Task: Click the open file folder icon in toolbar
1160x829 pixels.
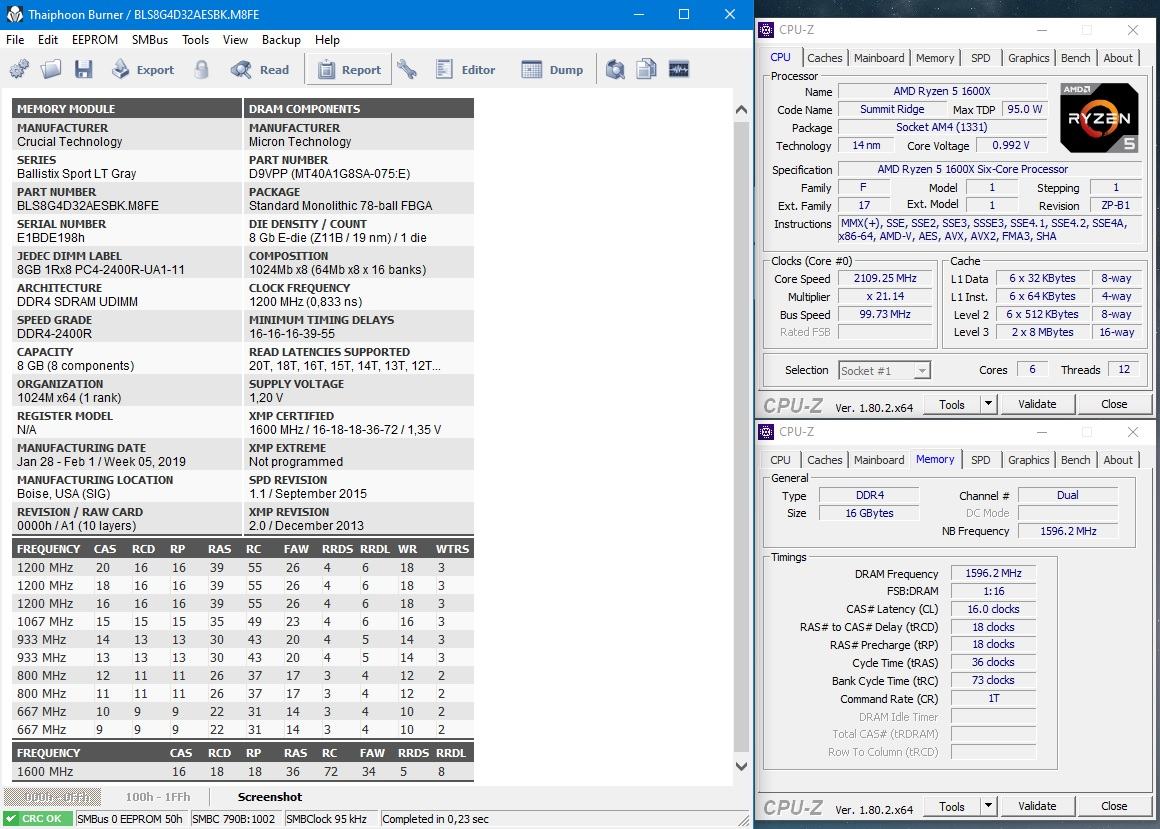Action: [51, 70]
